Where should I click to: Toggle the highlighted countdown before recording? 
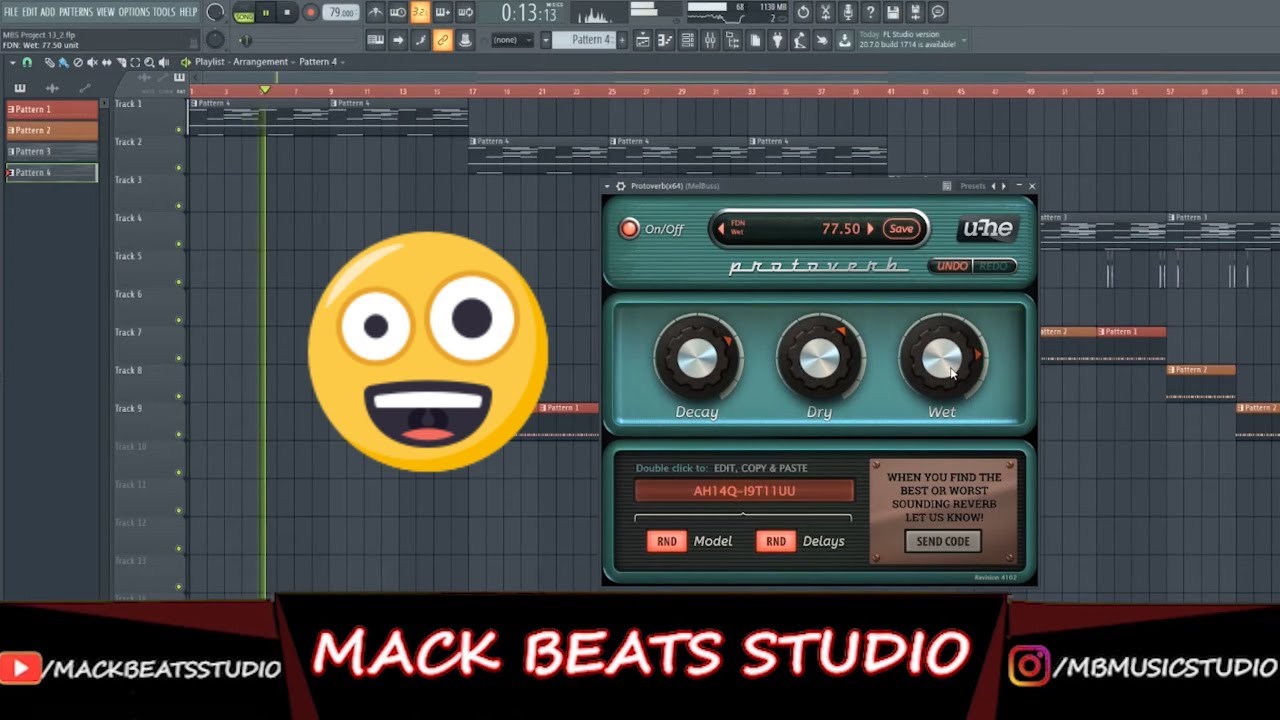click(x=420, y=12)
